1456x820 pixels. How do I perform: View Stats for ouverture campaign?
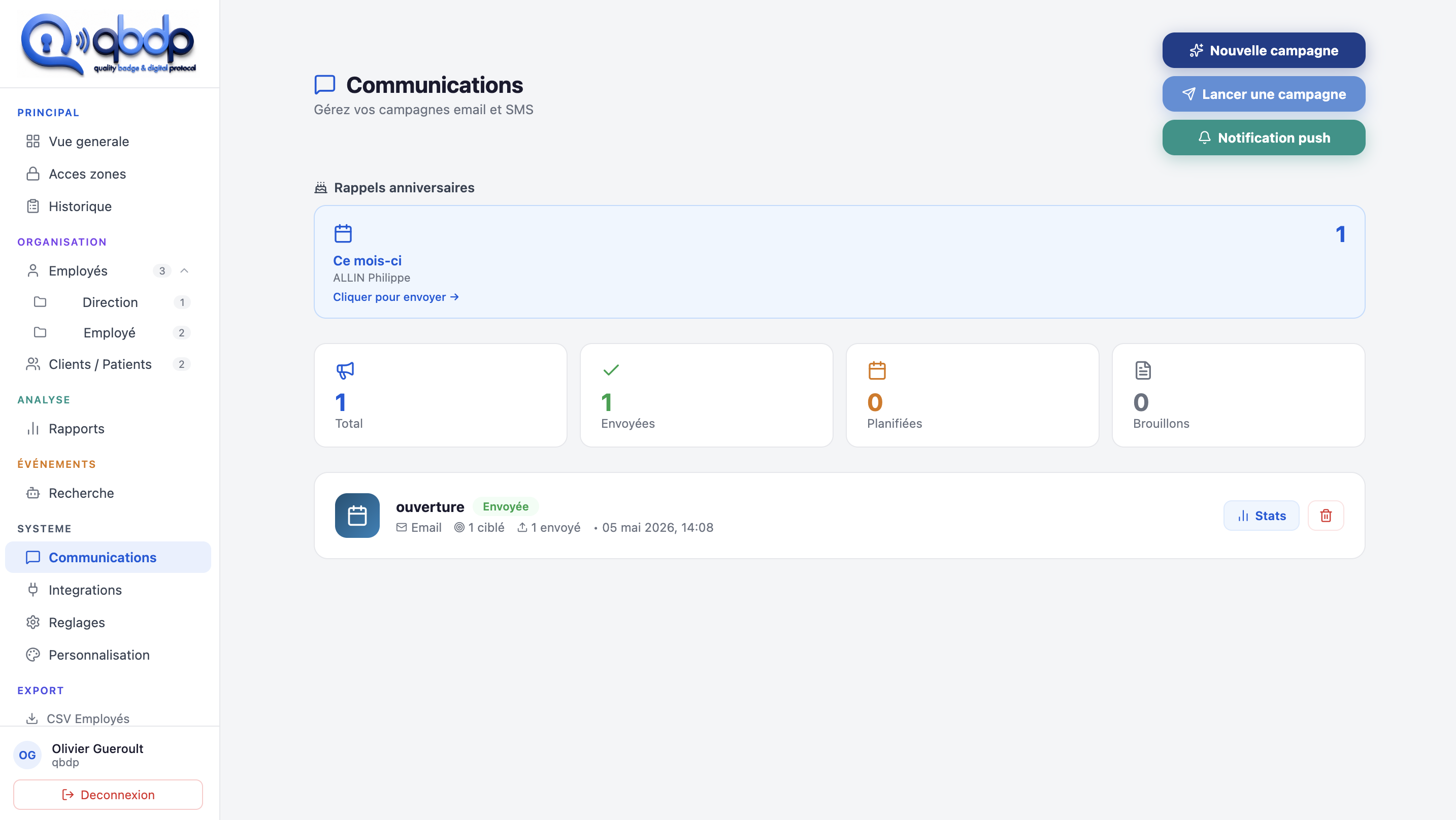tap(1261, 516)
